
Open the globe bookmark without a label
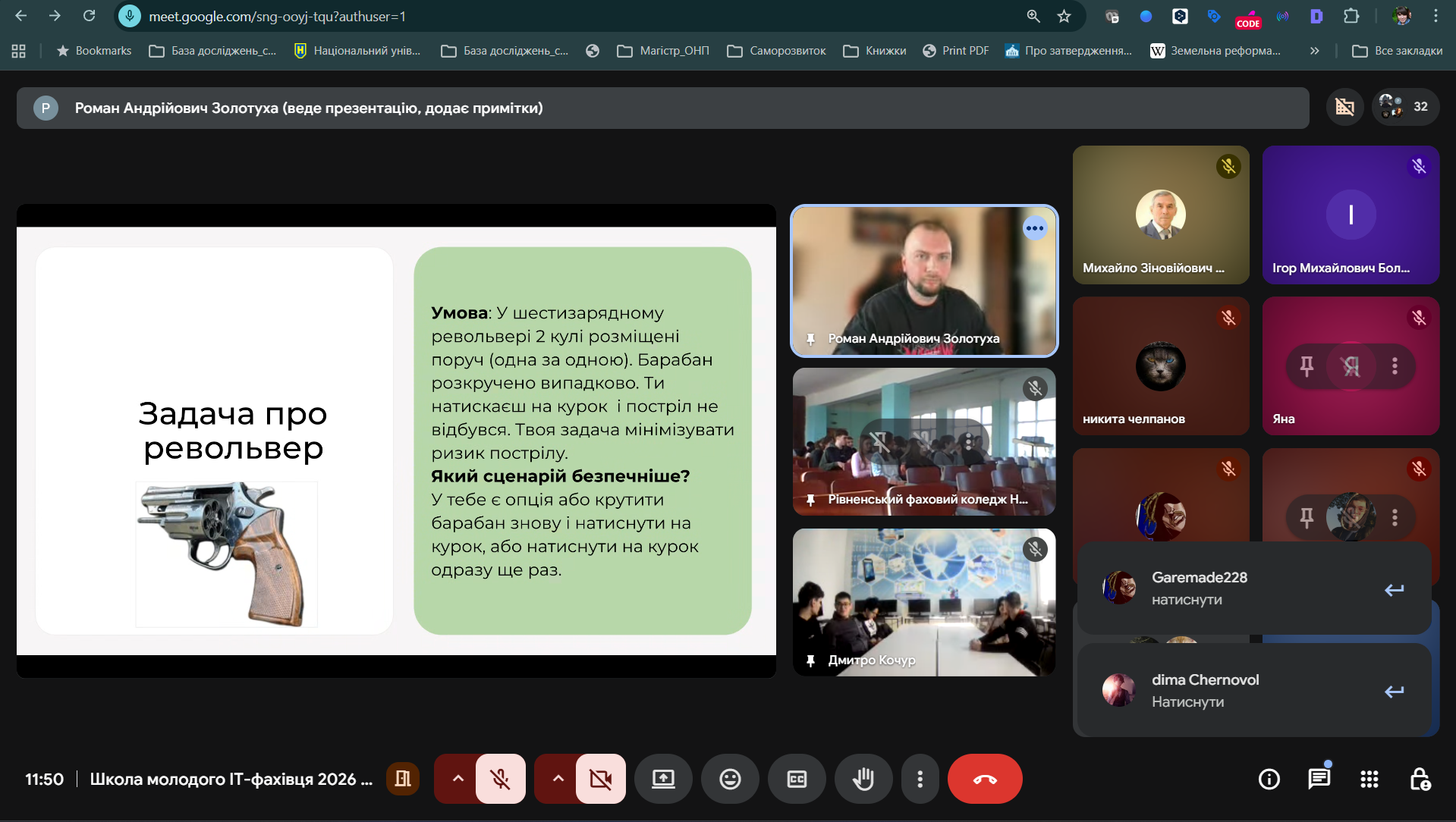593,51
